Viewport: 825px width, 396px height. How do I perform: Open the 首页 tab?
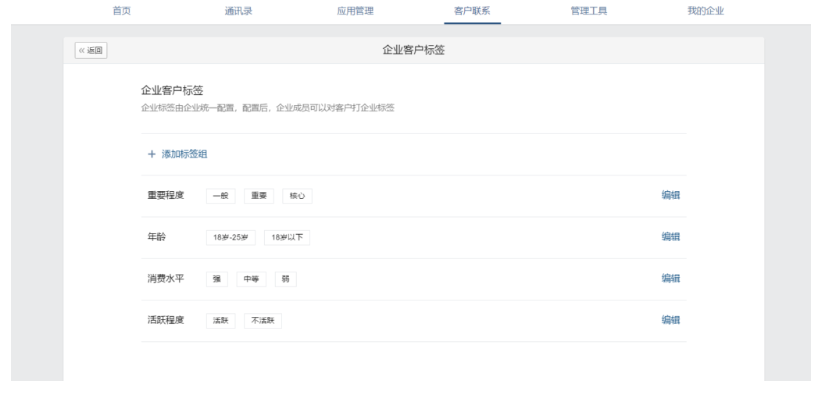122,11
